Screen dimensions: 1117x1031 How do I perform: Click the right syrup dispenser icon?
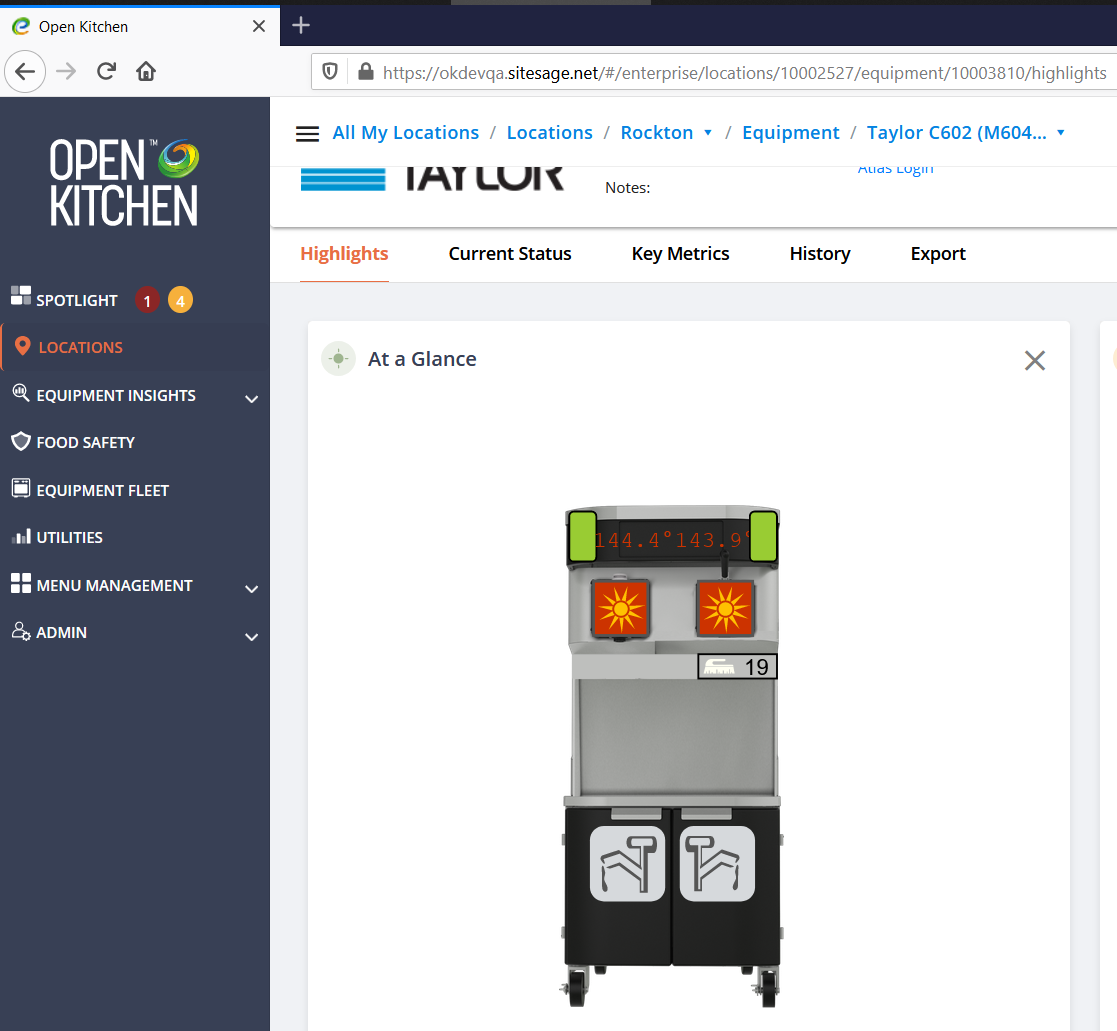tap(717, 863)
